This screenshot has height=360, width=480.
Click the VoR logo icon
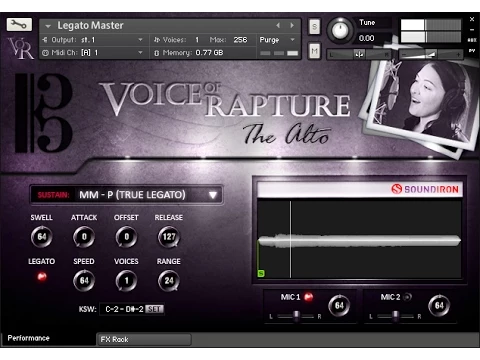[21, 48]
